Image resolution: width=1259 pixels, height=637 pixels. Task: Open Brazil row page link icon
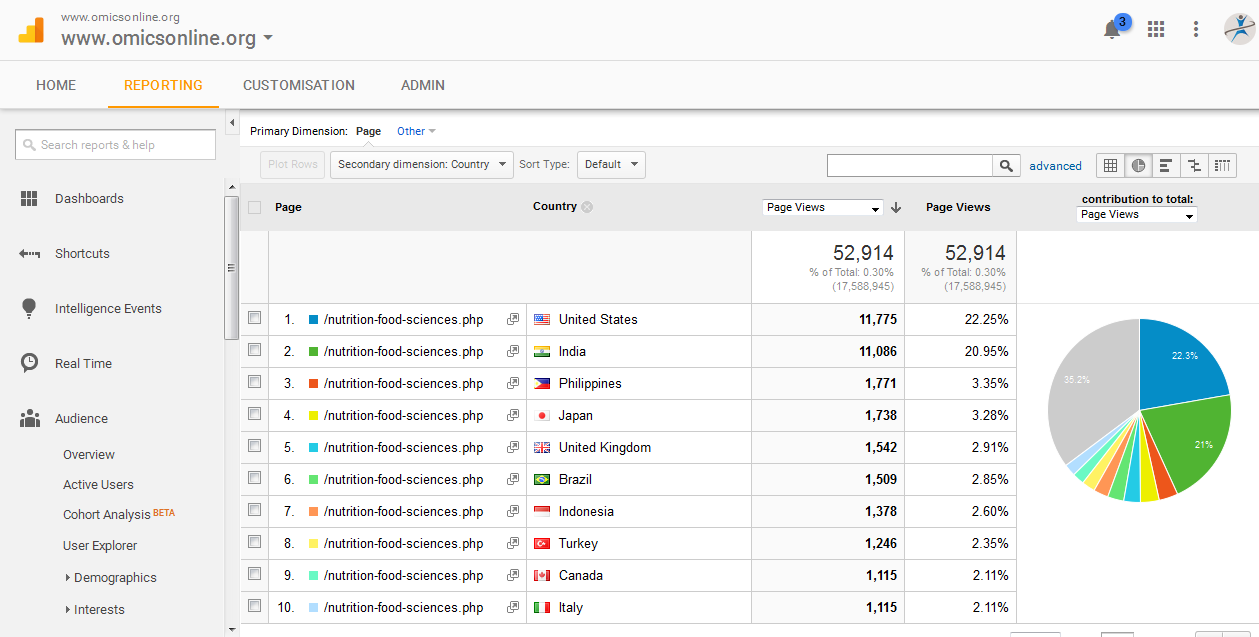click(x=513, y=480)
